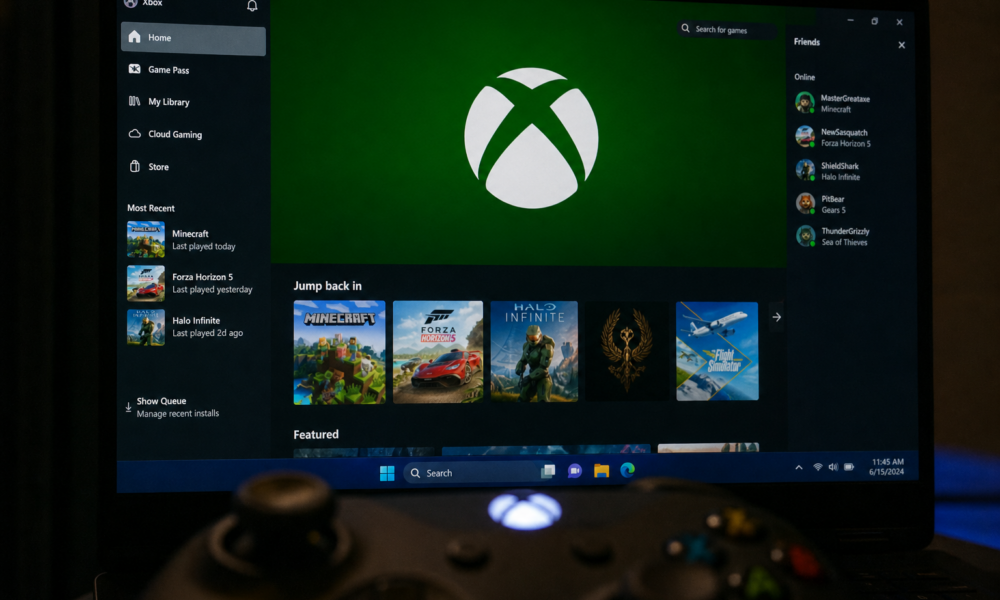1000x600 pixels.
Task: Click the 'Last played today' Minecraft text
Action: (x=203, y=246)
